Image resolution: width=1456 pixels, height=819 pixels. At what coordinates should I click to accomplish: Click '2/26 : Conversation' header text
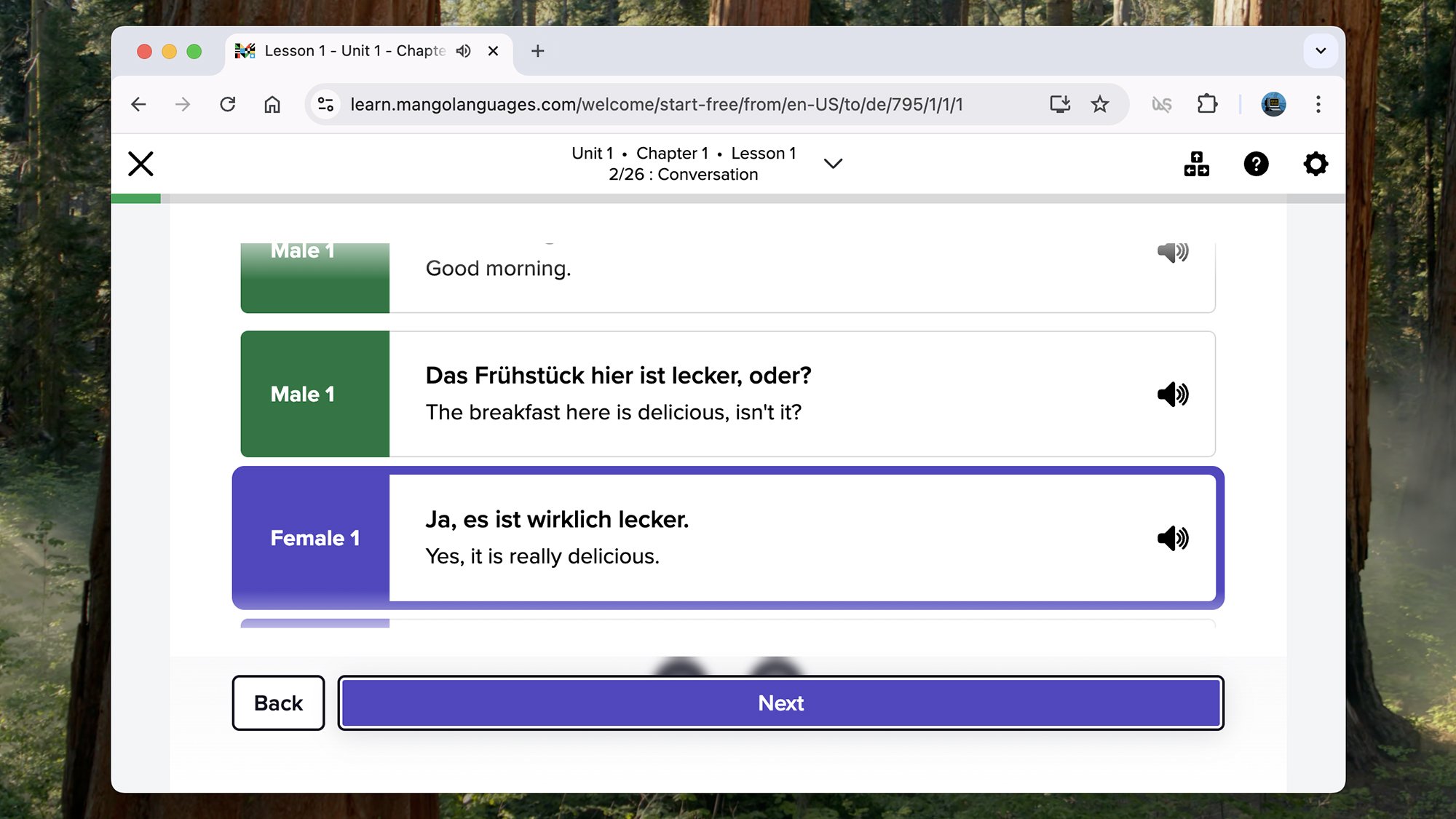coord(683,175)
